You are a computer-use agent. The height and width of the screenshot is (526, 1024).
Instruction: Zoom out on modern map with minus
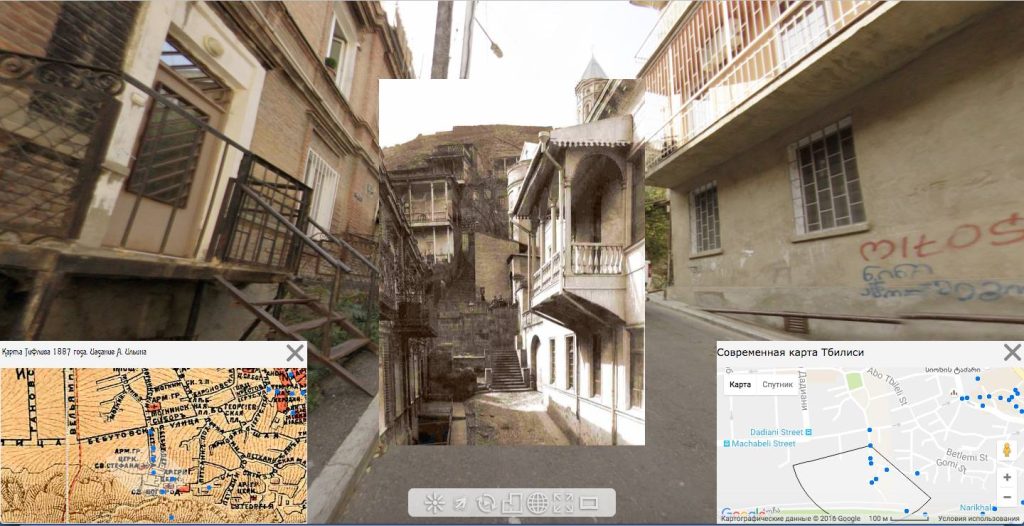point(1007,495)
